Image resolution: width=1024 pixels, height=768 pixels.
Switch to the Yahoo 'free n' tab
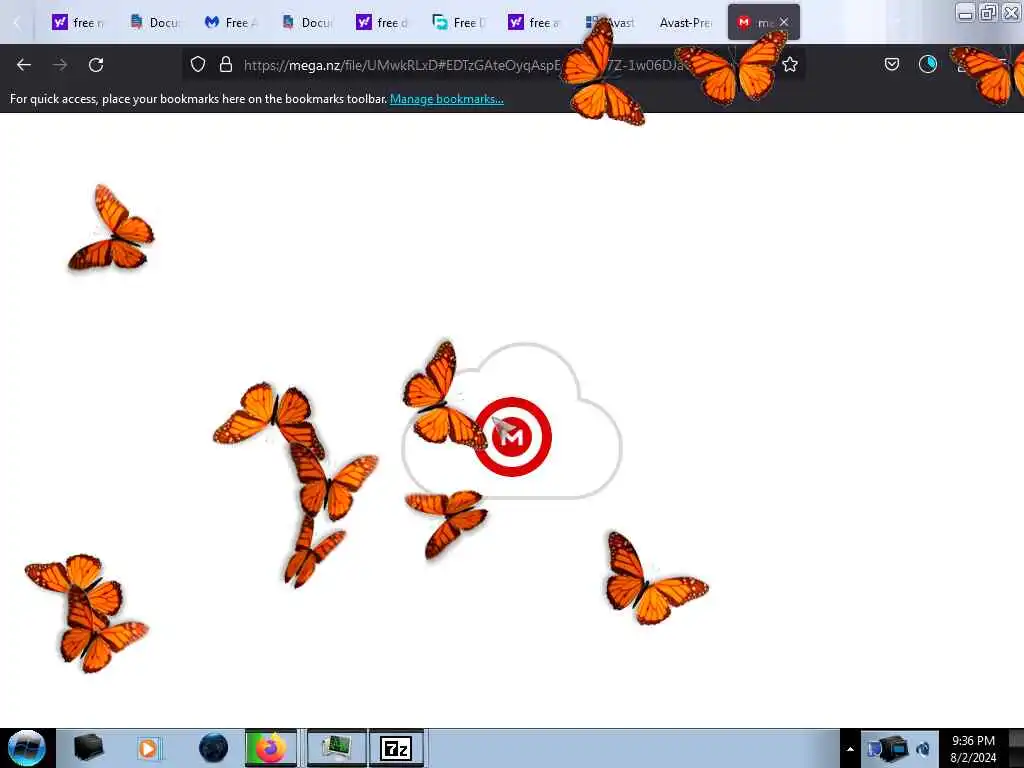tap(78, 22)
